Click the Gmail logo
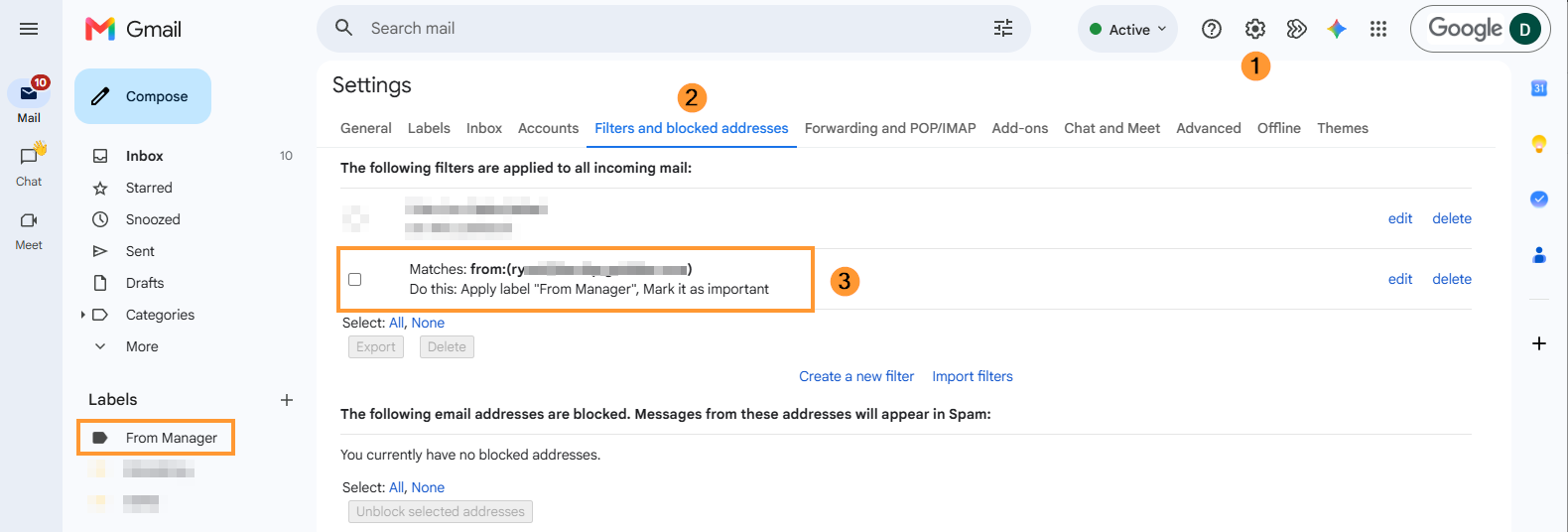 point(133,29)
